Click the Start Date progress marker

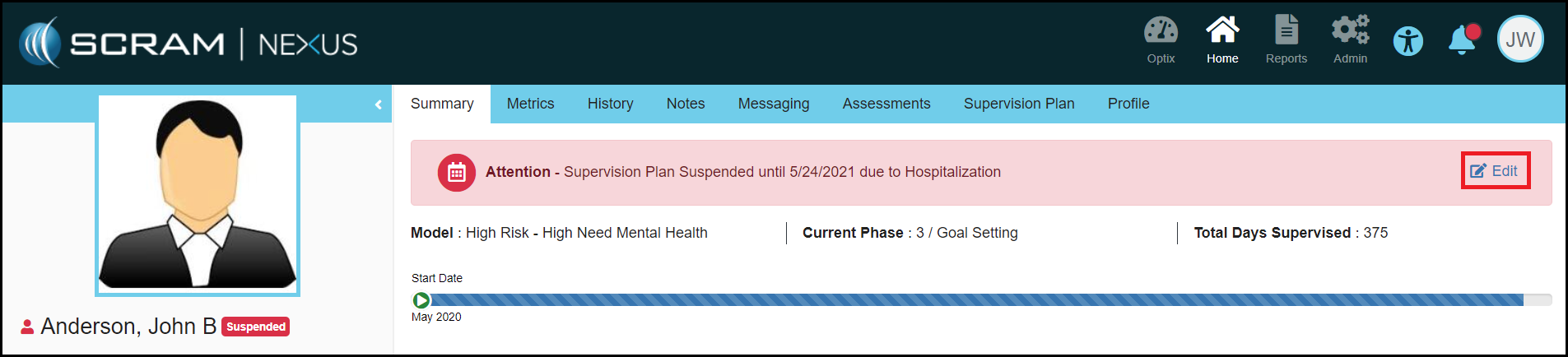point(421,300)
